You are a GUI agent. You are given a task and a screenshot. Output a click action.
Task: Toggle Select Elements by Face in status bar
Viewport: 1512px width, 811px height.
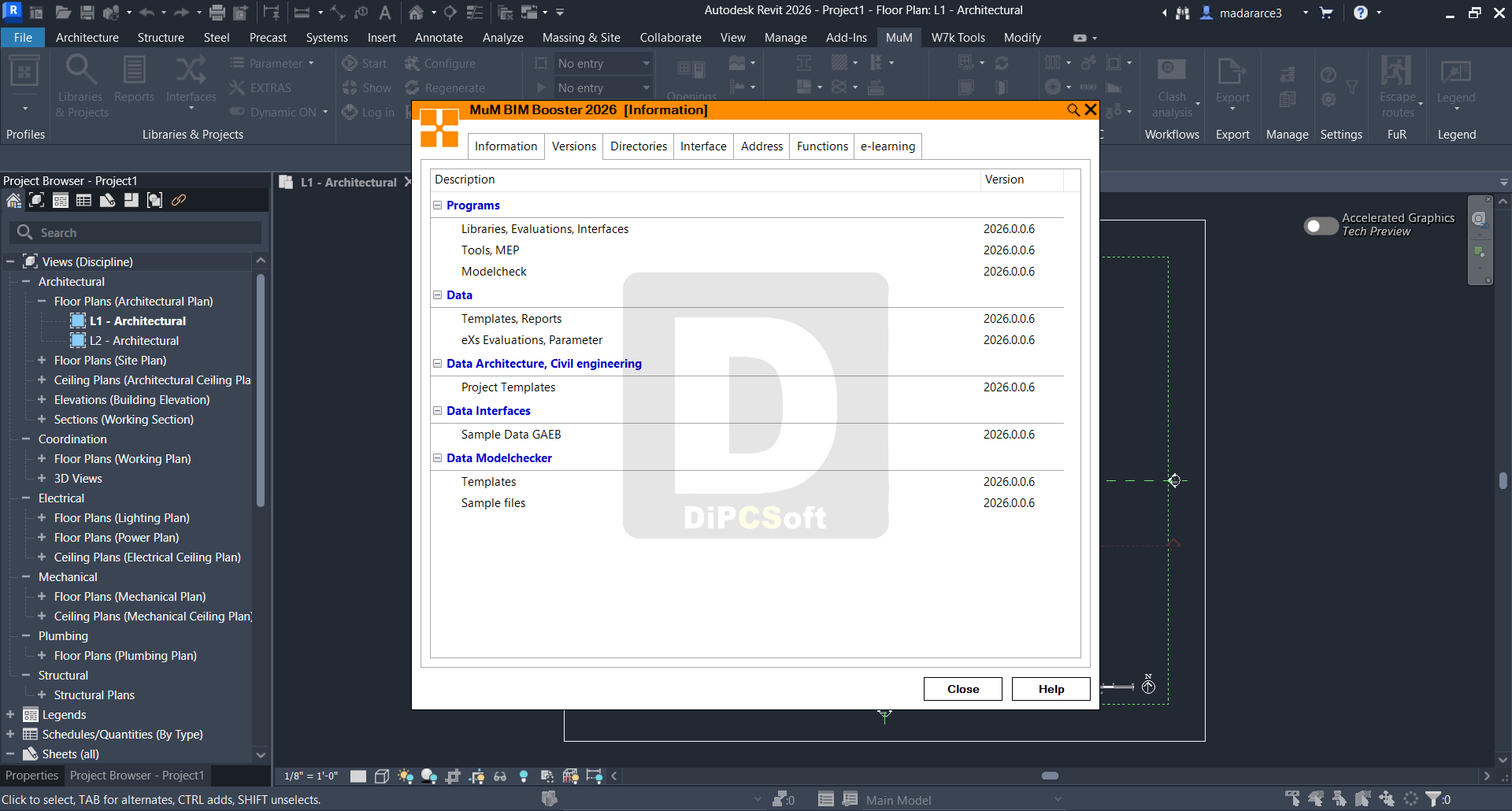[x=1363, y=799]
